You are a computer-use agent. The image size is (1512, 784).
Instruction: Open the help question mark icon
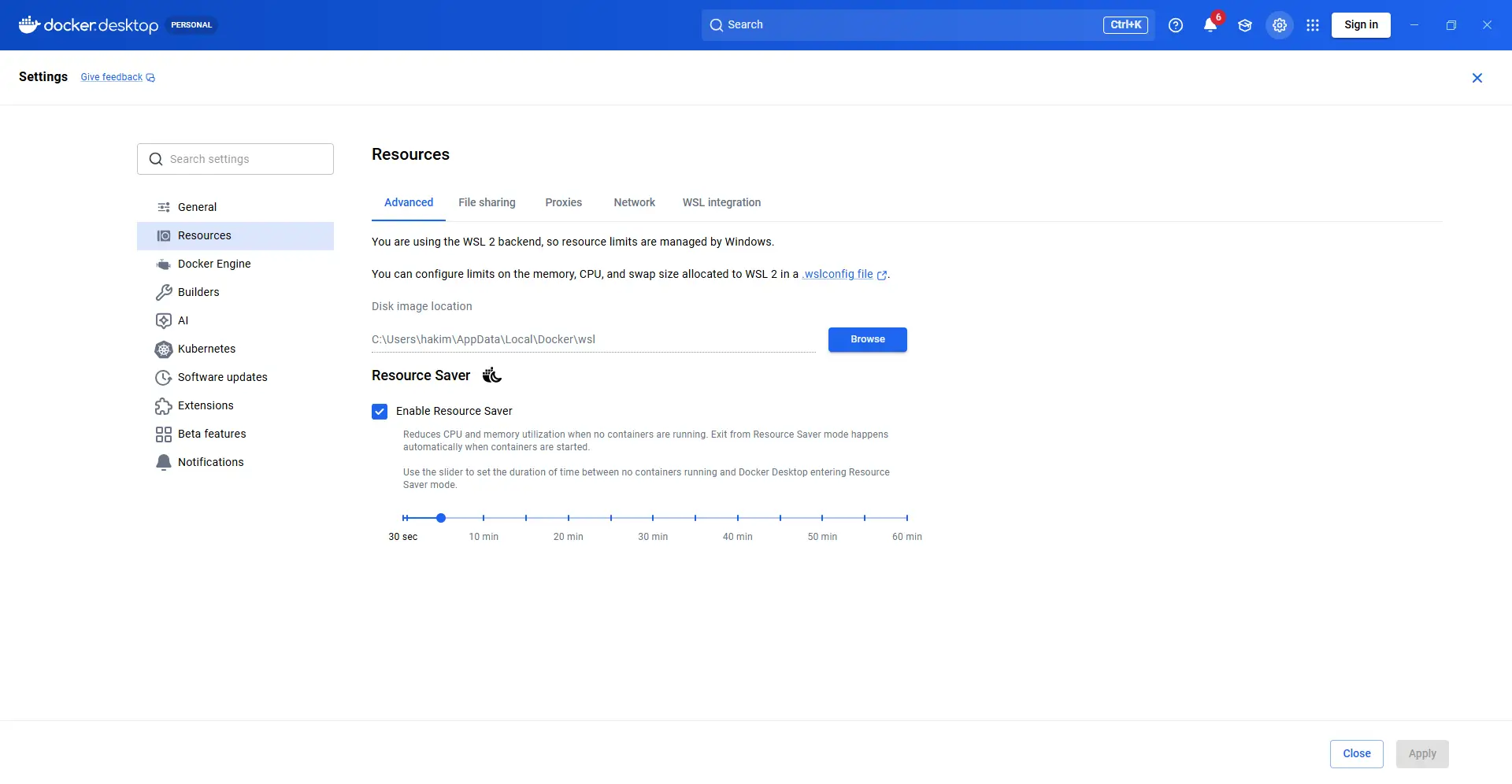(x=1176, y=25)
